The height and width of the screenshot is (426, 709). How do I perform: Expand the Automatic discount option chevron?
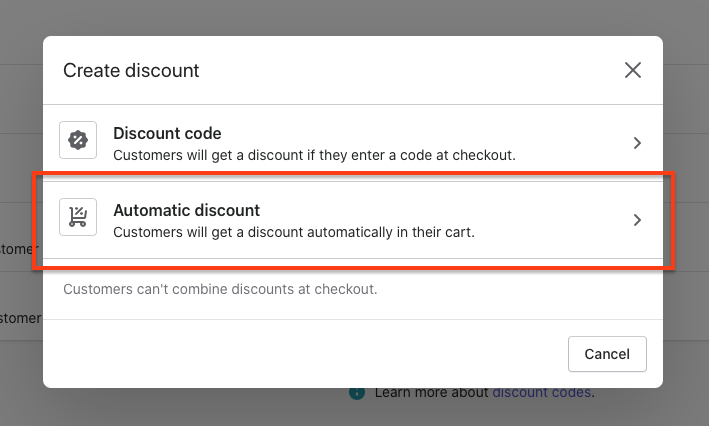click(x=637, y=220)
